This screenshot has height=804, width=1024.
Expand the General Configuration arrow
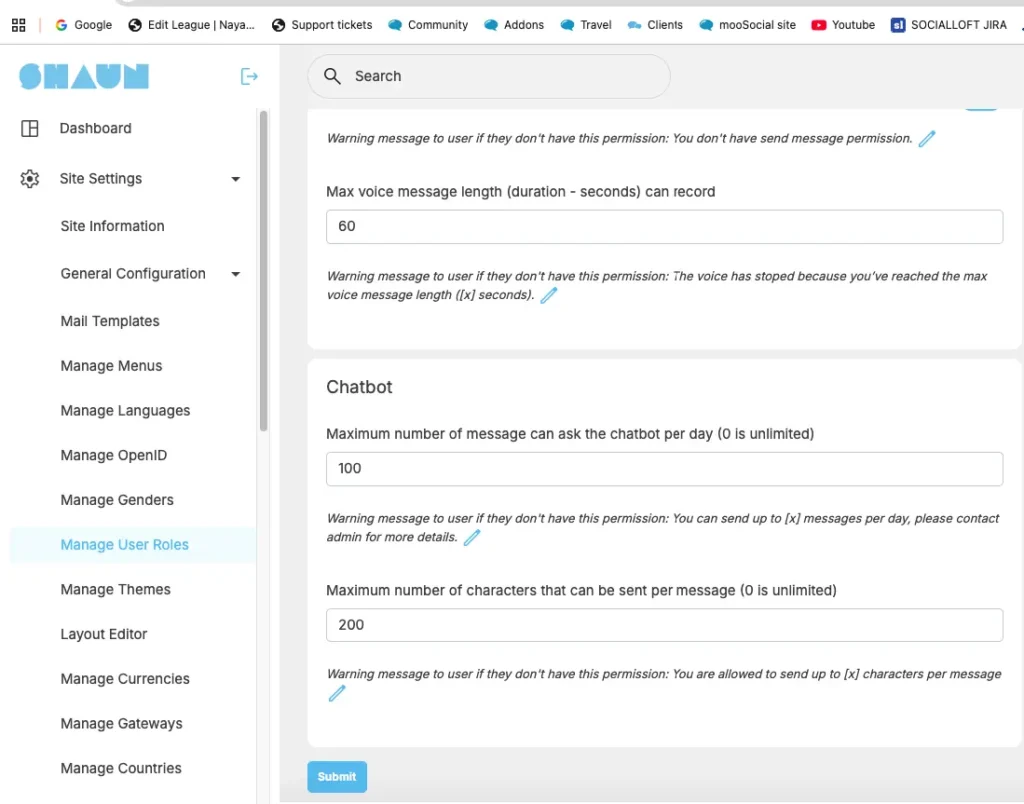(236, 274)
